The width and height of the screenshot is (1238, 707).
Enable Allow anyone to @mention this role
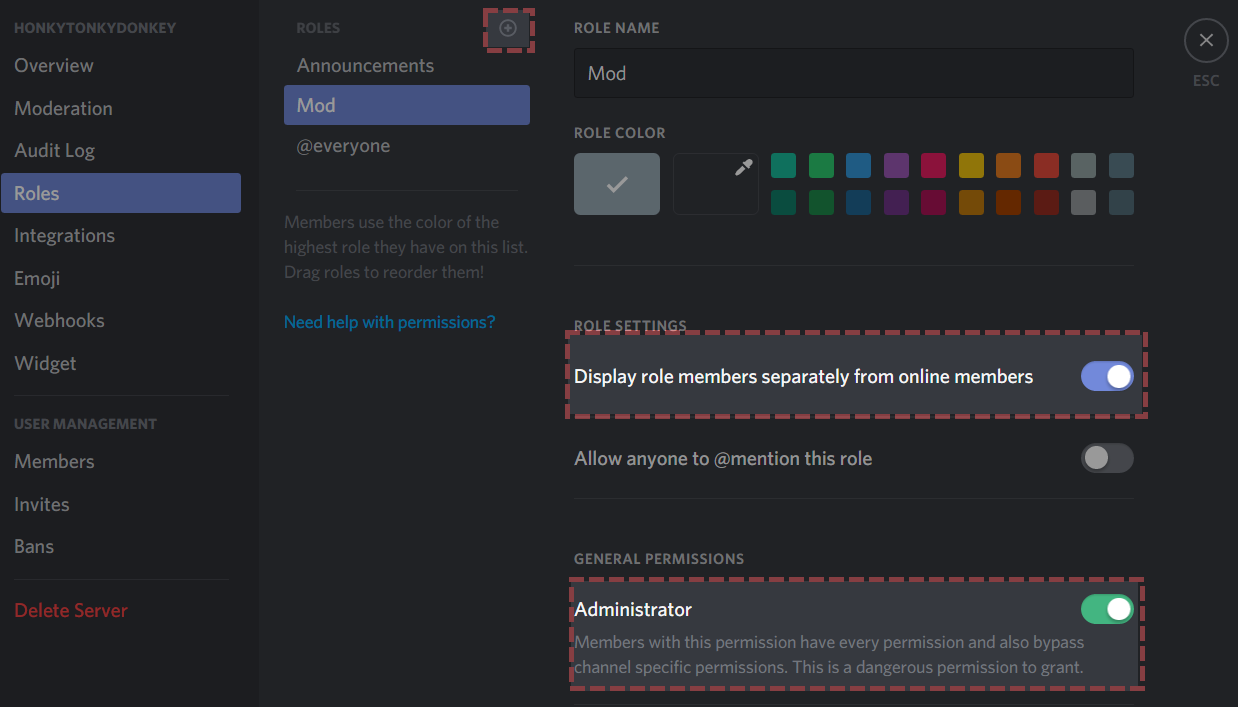click(x=1107, y=459)
